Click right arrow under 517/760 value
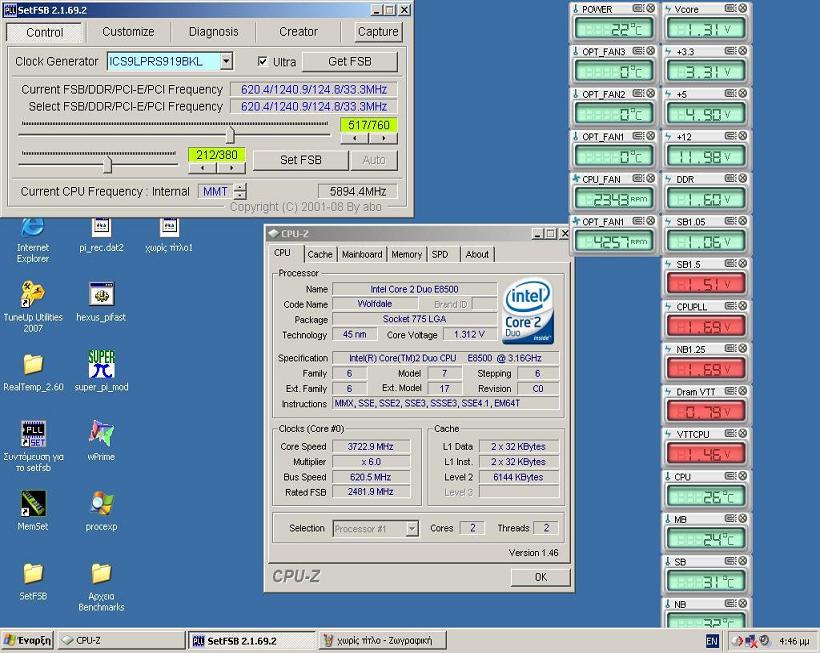 pos(384,139)
